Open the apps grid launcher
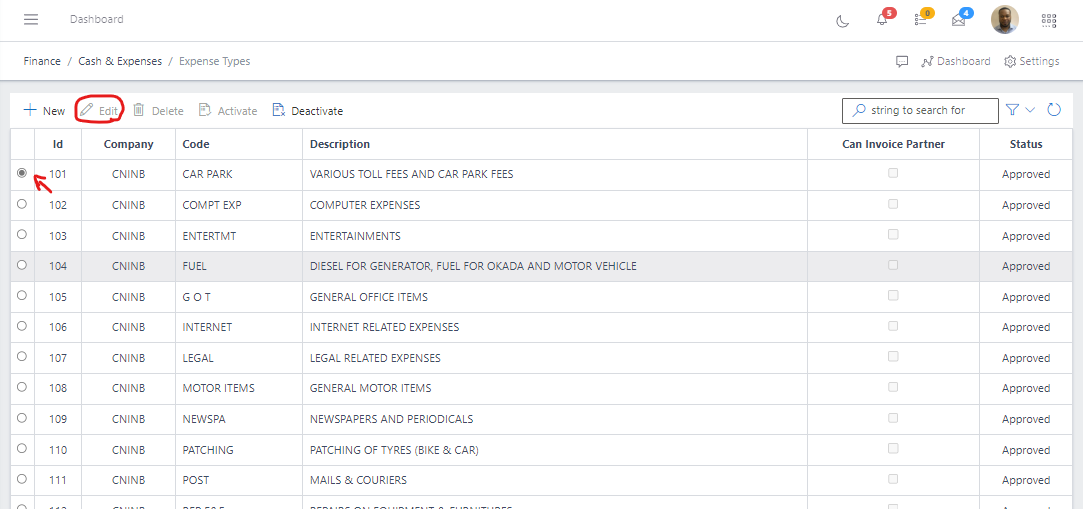The height and width of the screenshot is (509, 1083). pos(1049,20)
